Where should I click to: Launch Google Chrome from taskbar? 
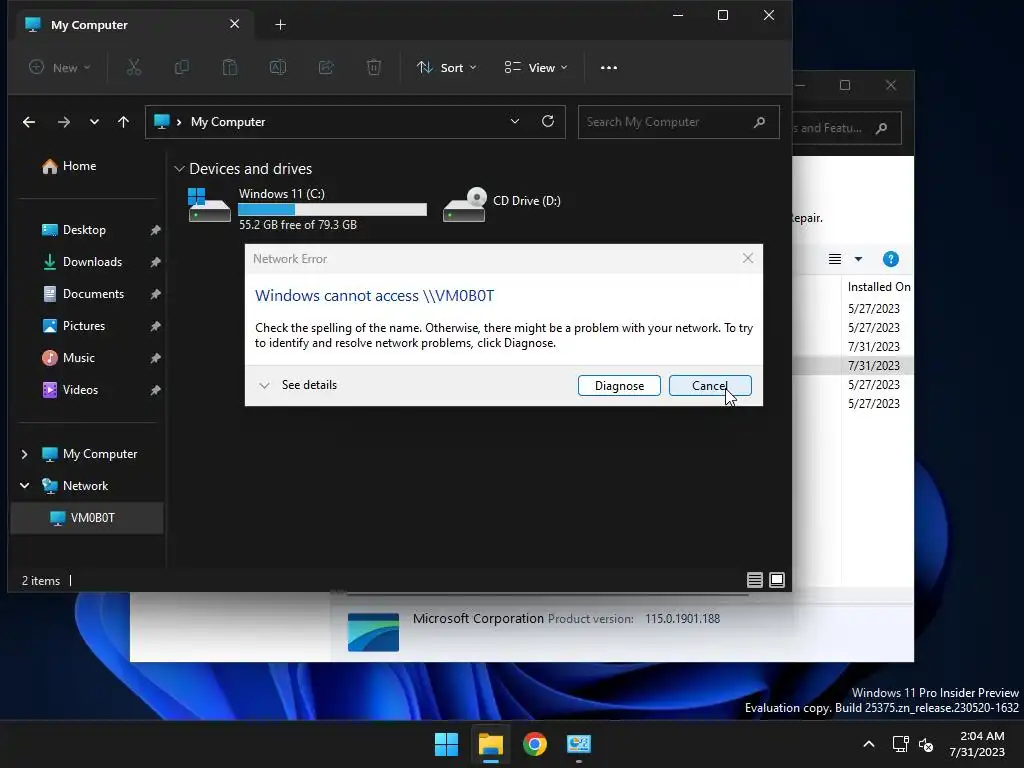(534, 744)
